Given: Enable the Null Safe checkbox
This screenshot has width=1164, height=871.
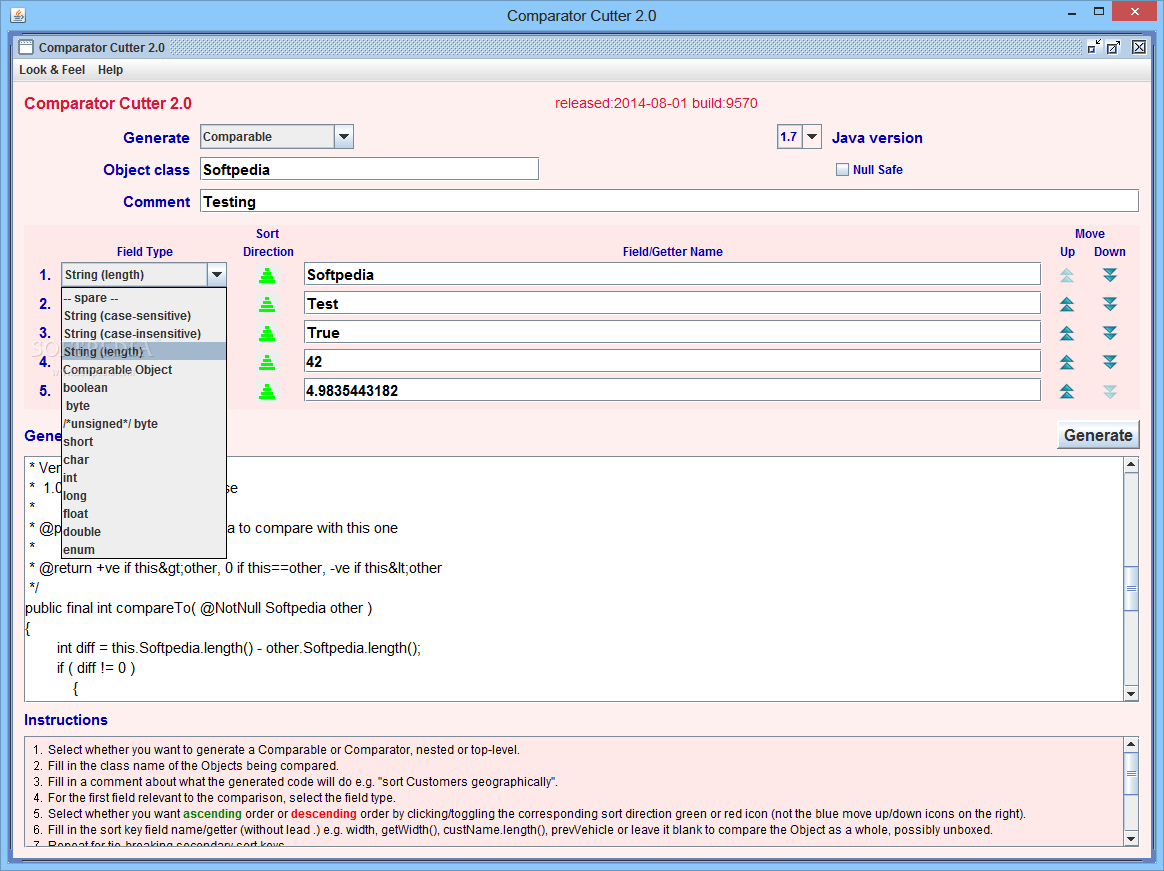Looking at the screenshot, I should point(842,169).
